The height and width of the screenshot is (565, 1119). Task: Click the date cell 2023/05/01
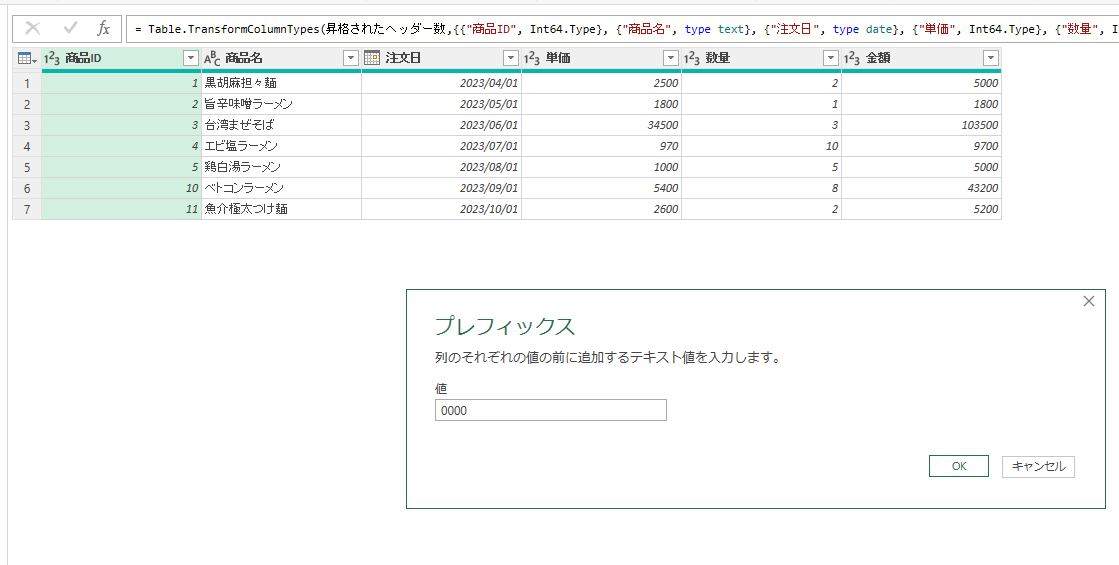(x=441, y=104)
